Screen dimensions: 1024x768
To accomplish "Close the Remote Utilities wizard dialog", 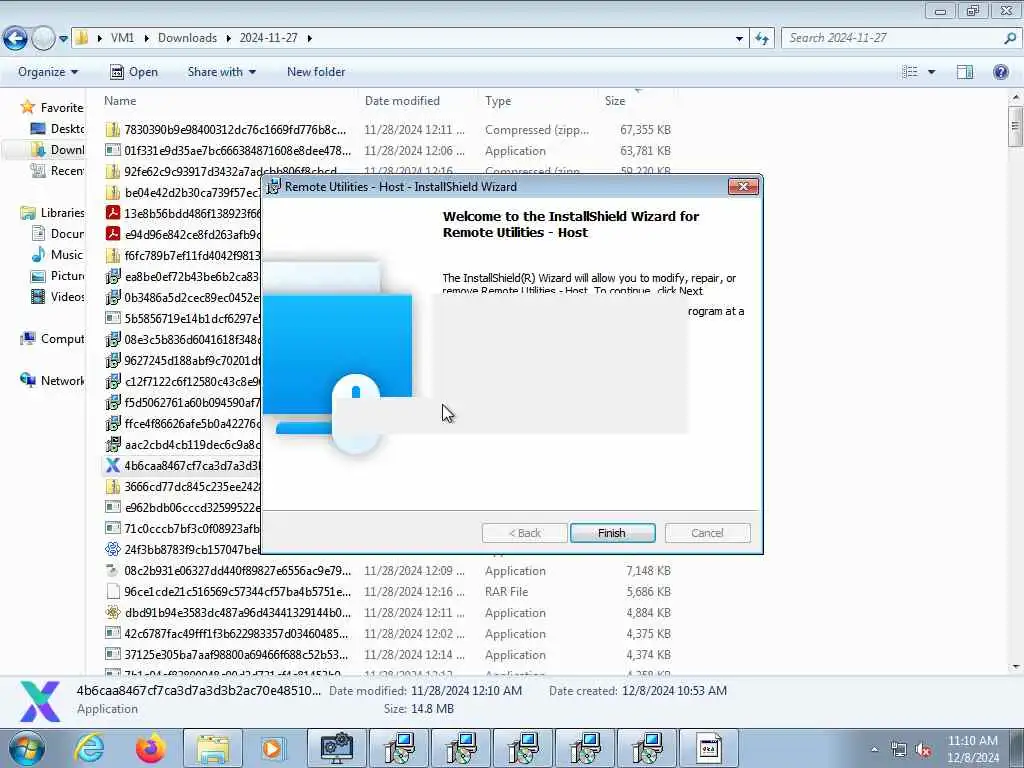I will point(743,187).
